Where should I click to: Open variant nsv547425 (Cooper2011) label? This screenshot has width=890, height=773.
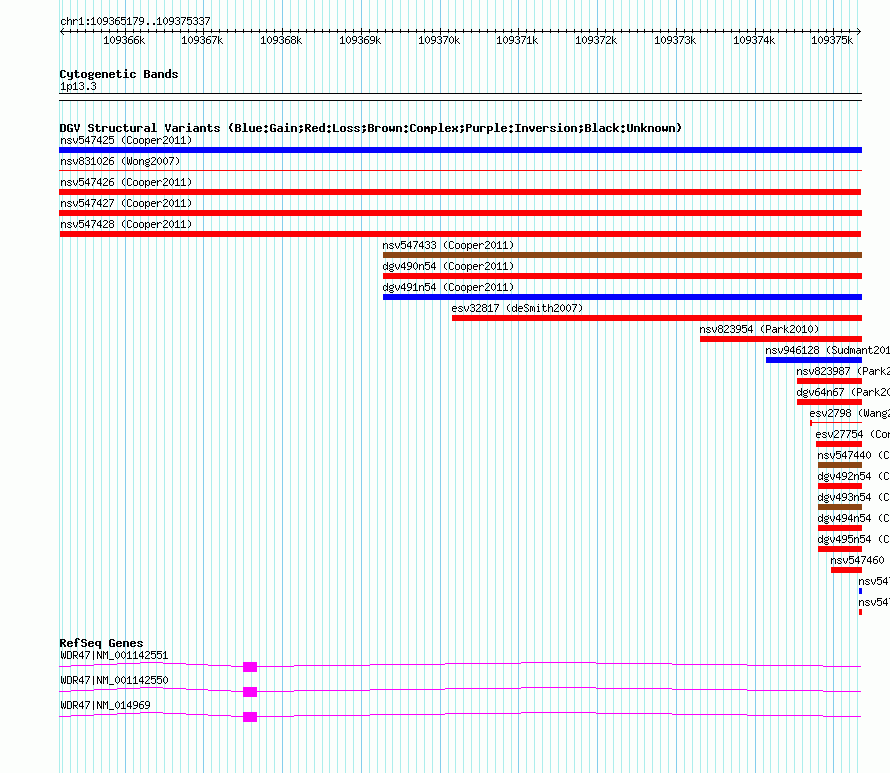pyautogui.click(x=126, y=140)
